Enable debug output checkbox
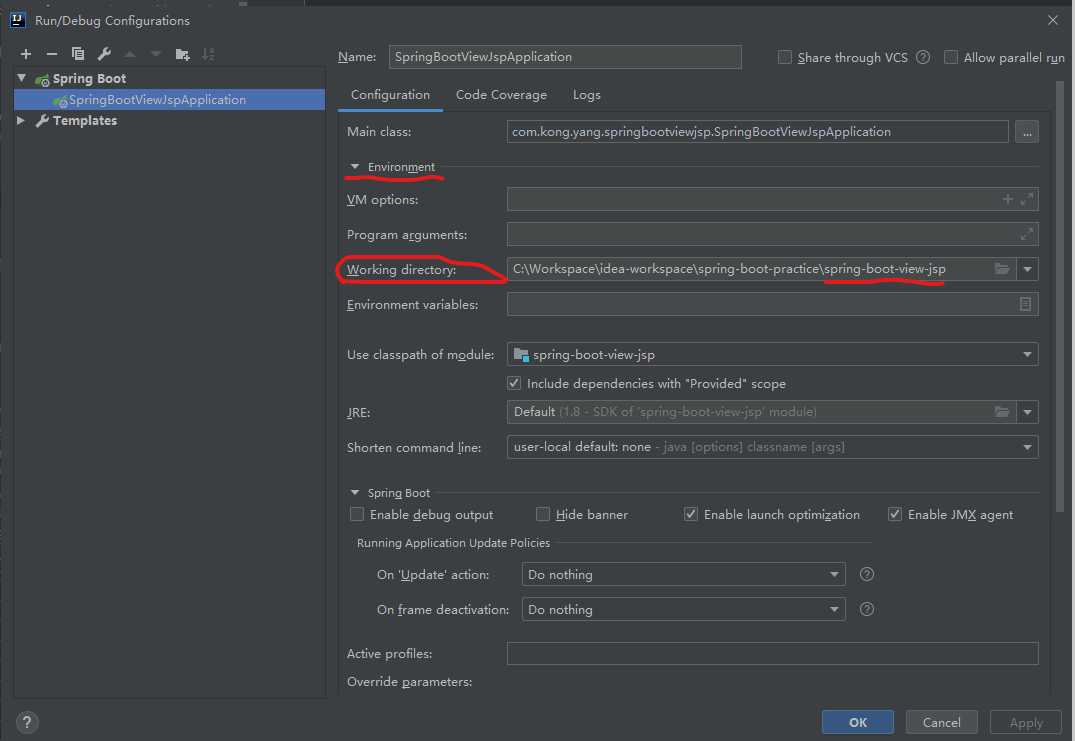 [357, 514]
